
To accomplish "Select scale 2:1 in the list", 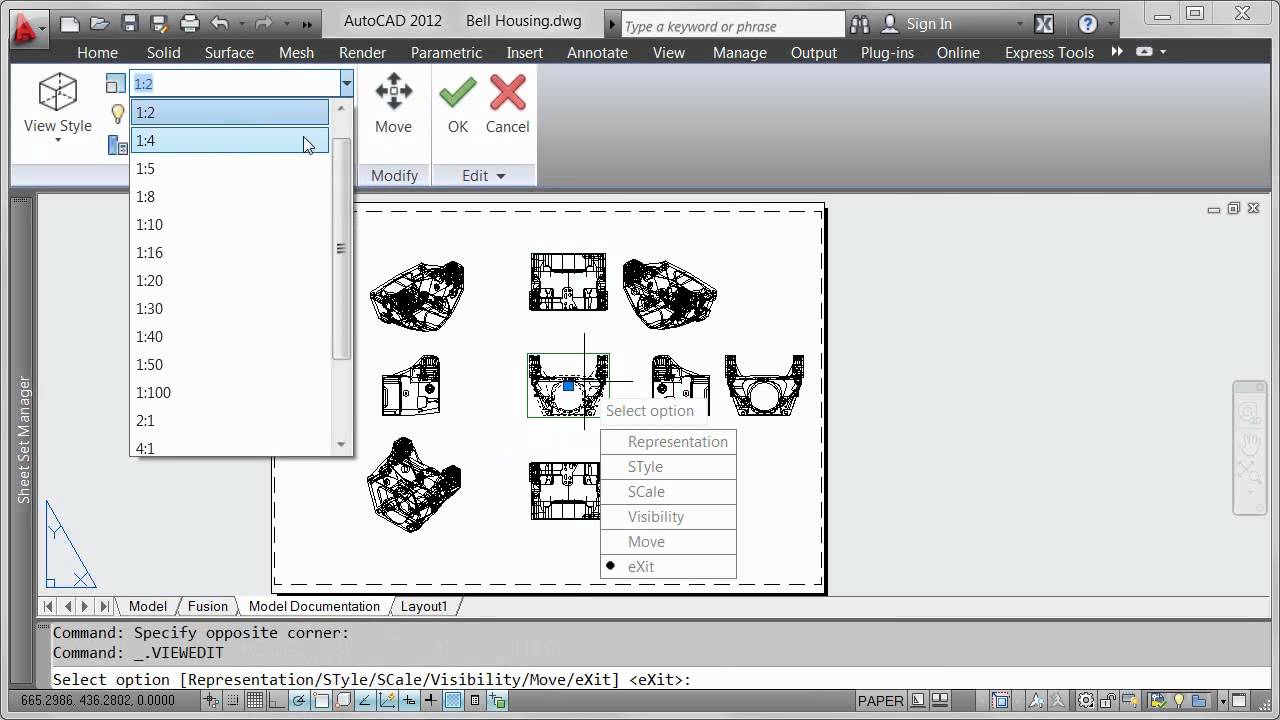I will pyautogui.click(x=230, y=421).
